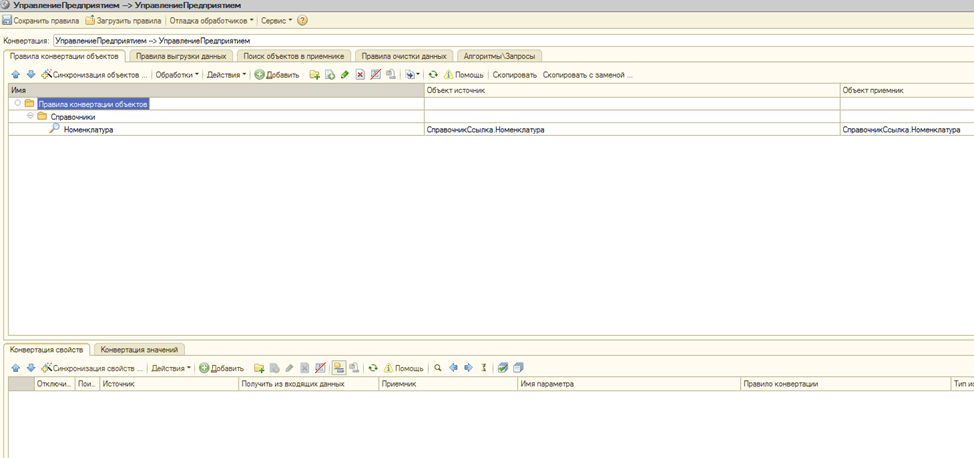
Task: Click the Скопировать button in upper toolbar
Action: 514,75
